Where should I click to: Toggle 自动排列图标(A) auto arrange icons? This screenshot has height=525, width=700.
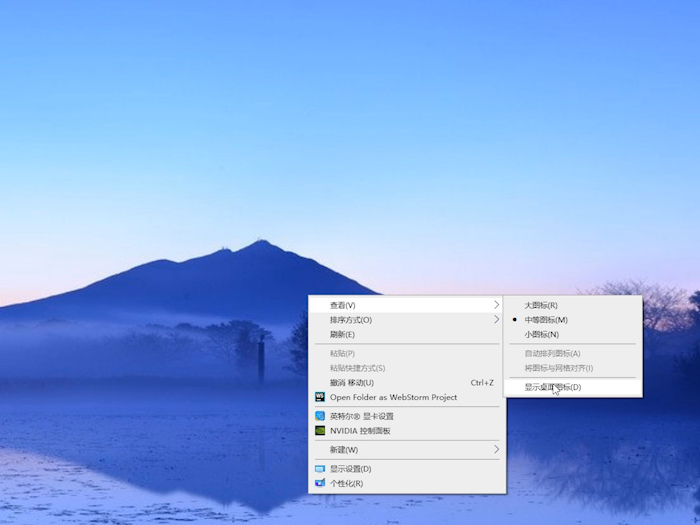(x=552, y=353)
